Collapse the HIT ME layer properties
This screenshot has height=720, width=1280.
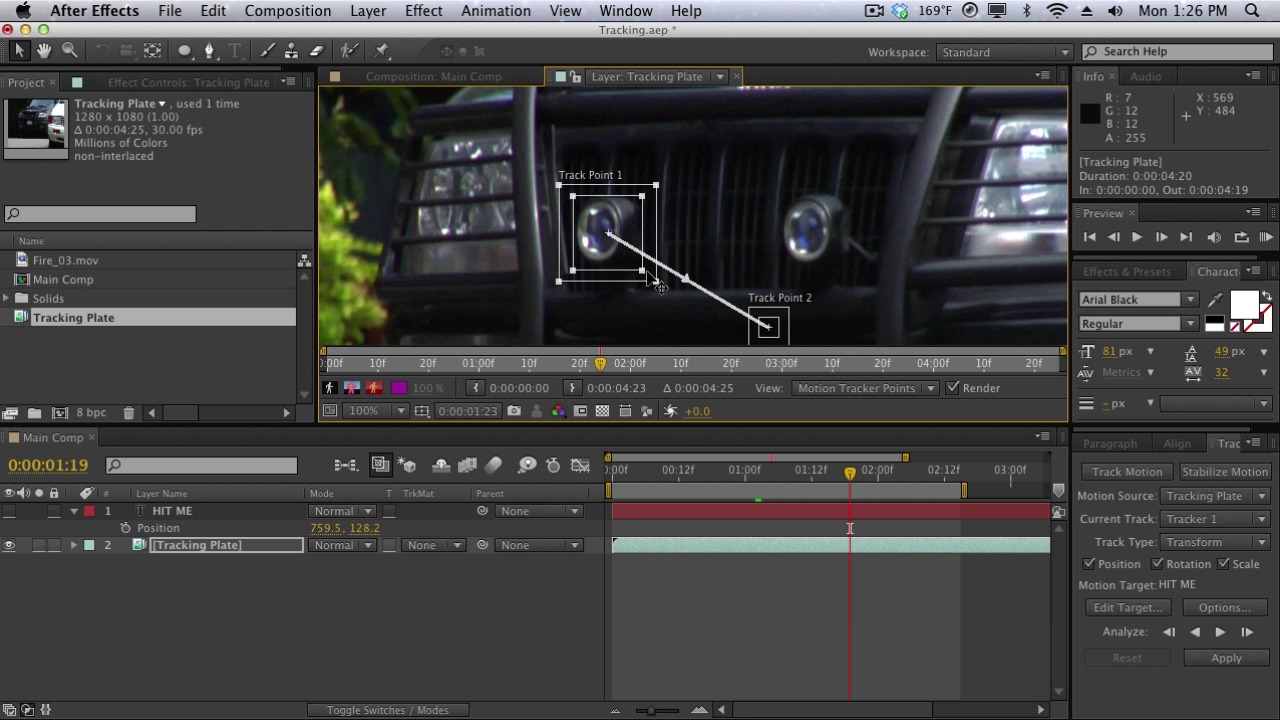[73, 511]
